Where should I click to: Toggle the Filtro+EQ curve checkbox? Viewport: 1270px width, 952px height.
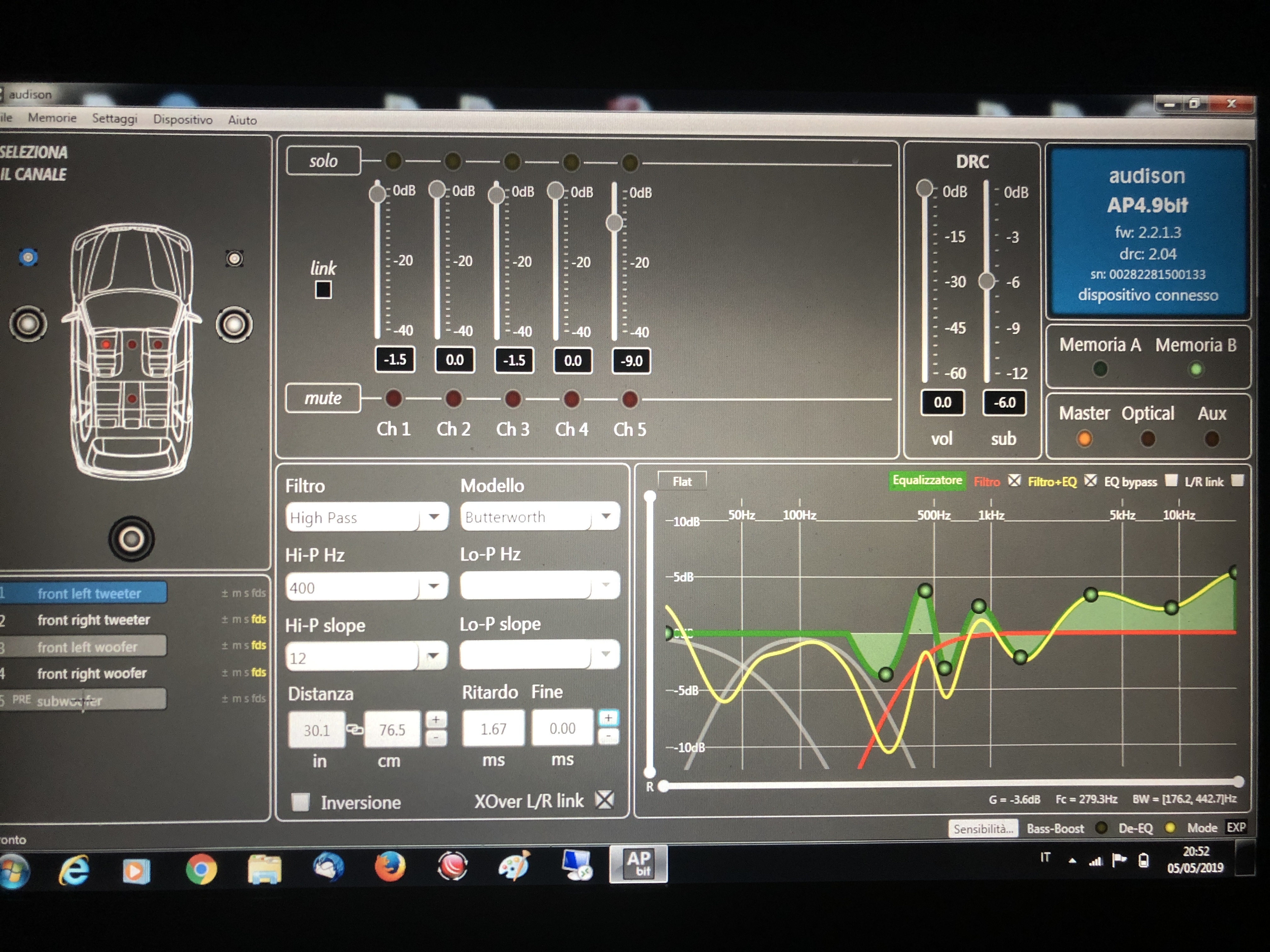pyautogui.click(x=1090, y=480)
